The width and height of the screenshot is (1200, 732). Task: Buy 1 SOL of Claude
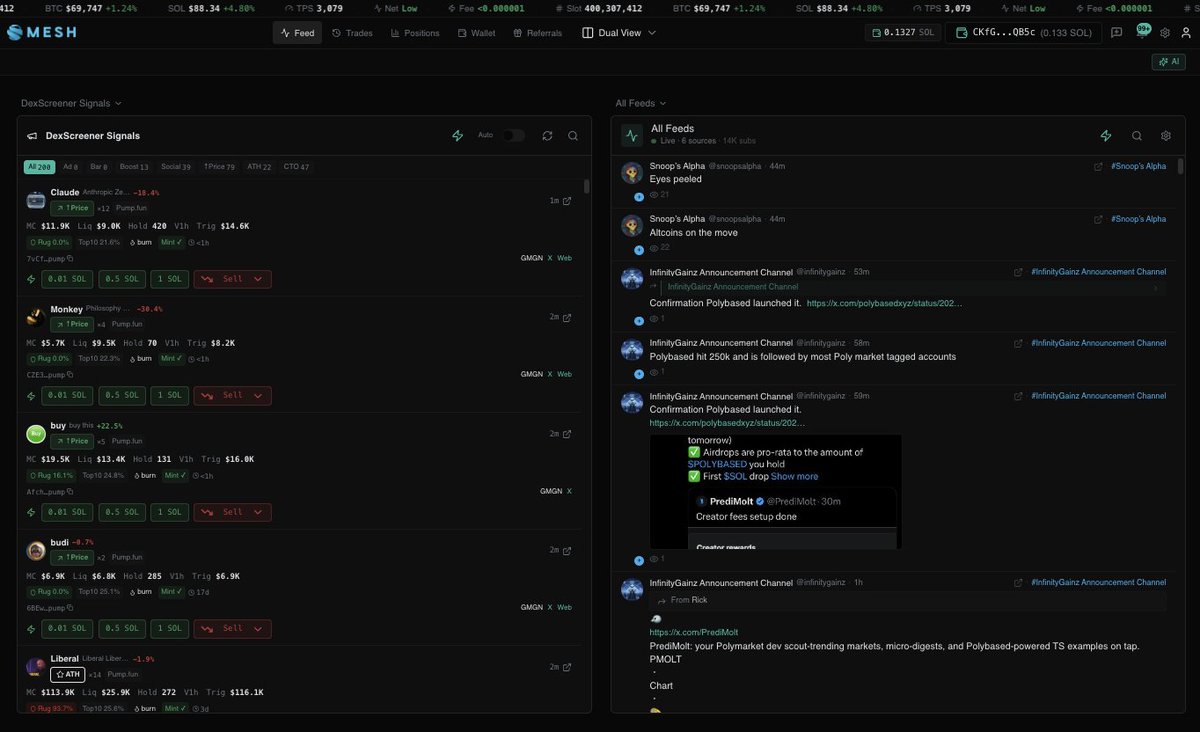coord(169,280)
